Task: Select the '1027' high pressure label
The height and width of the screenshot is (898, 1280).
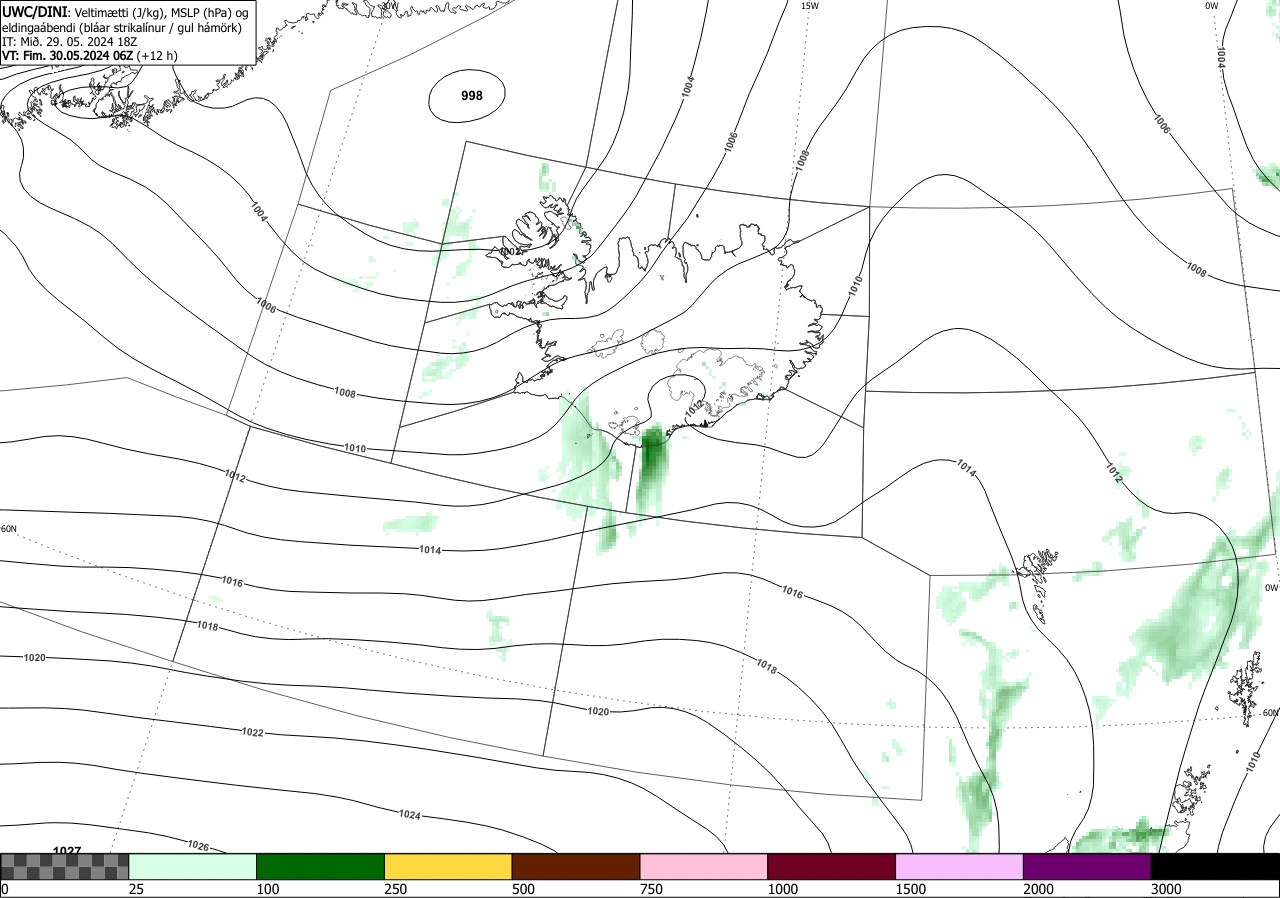Action: (x=67, y=851)
